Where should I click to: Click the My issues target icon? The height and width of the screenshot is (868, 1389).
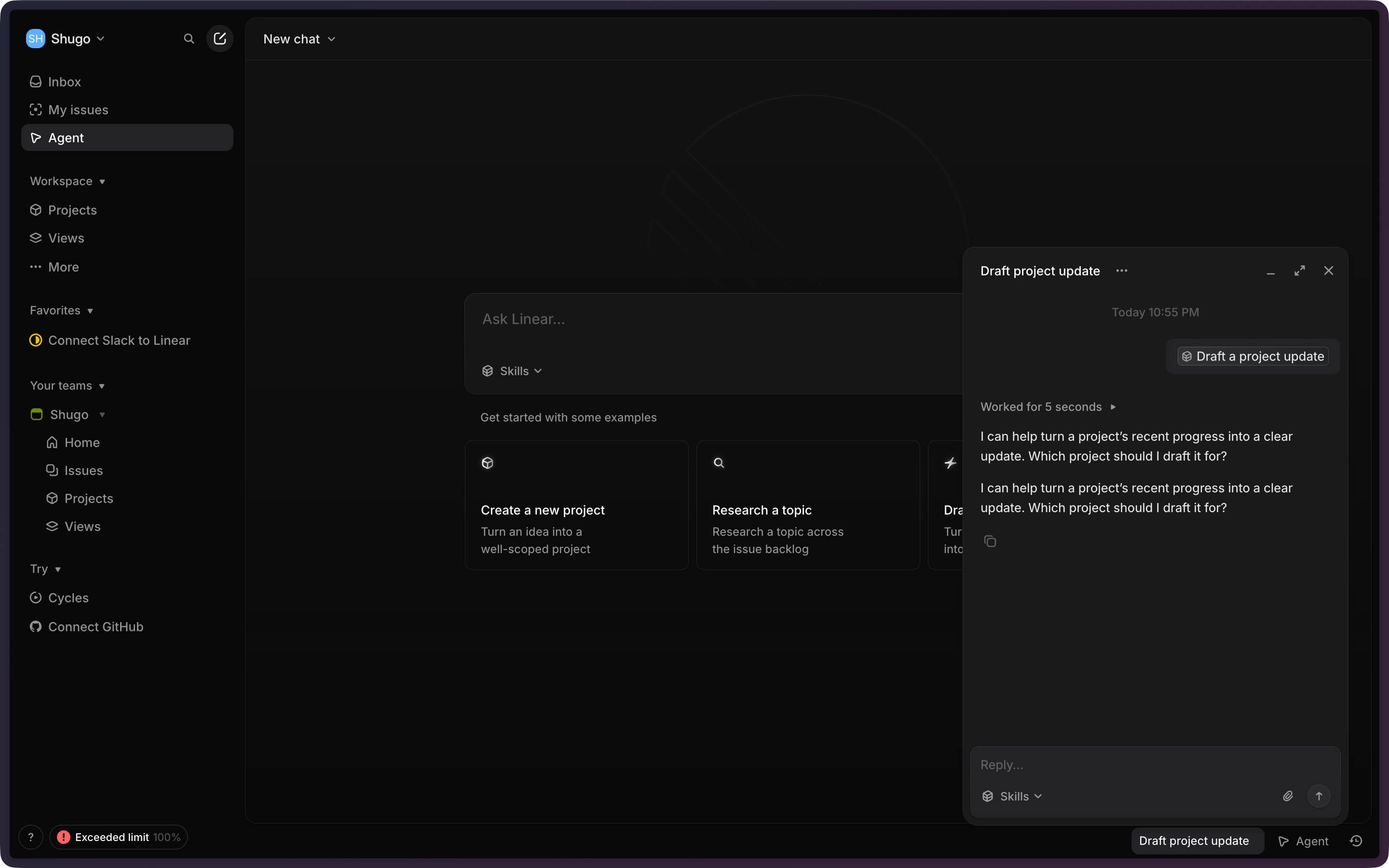click(36, 109)
